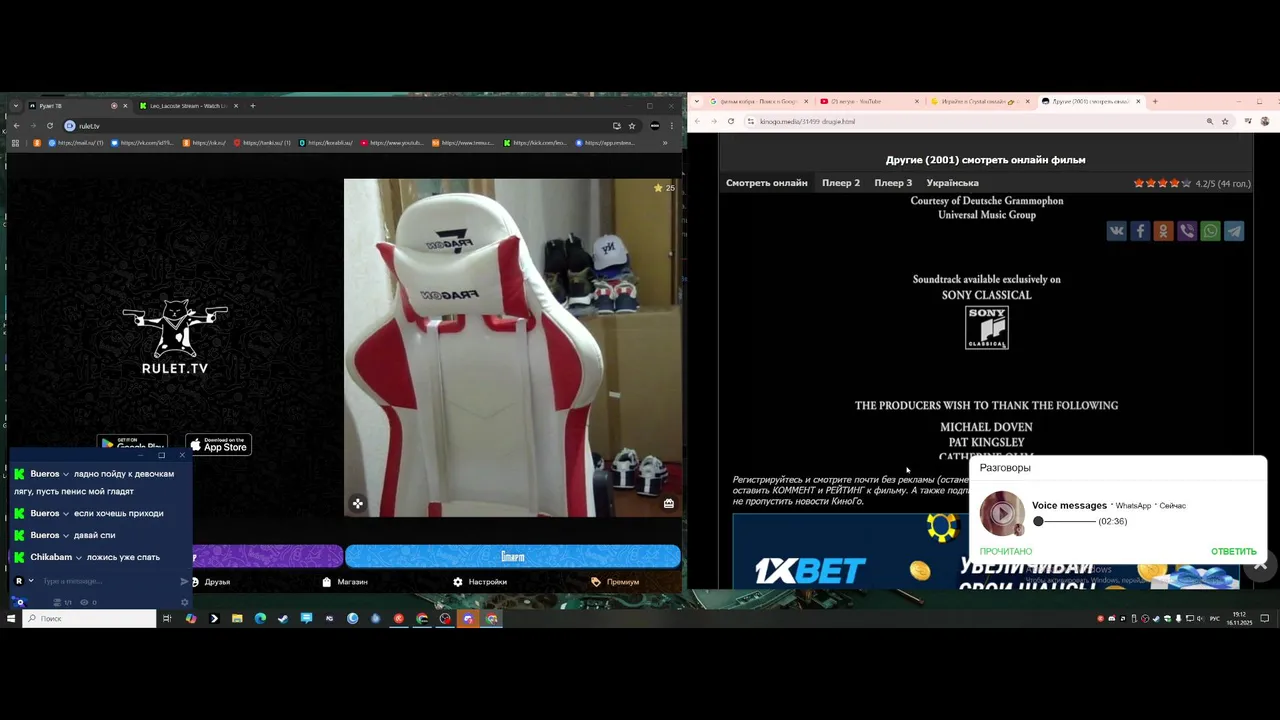
Task: Click ОТВЕТИТЬ on the WhatsApp notification
Action: coord(1233,552)
